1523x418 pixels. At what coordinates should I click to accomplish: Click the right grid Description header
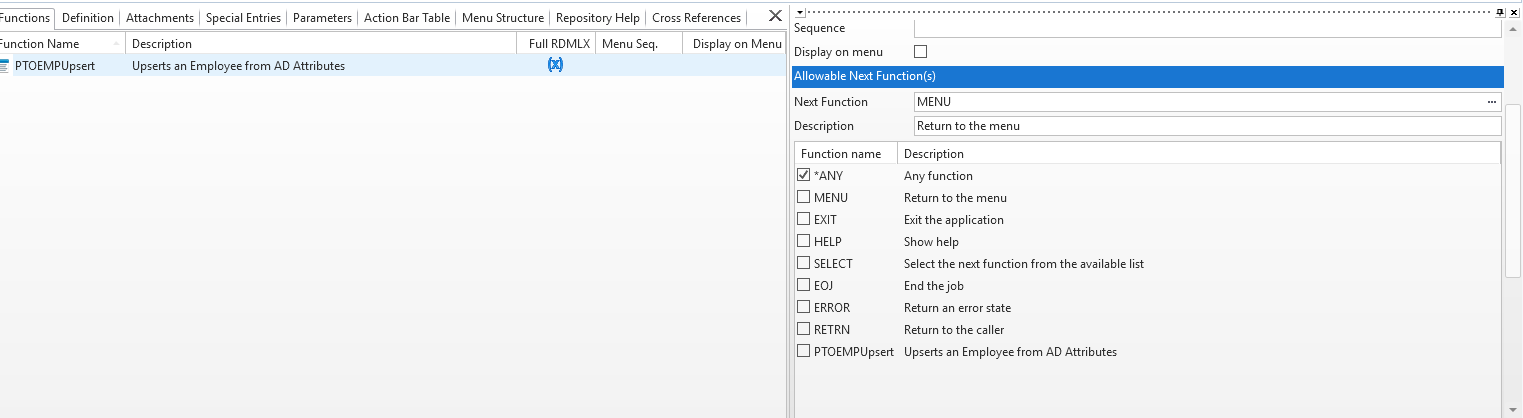point(1199,154)
